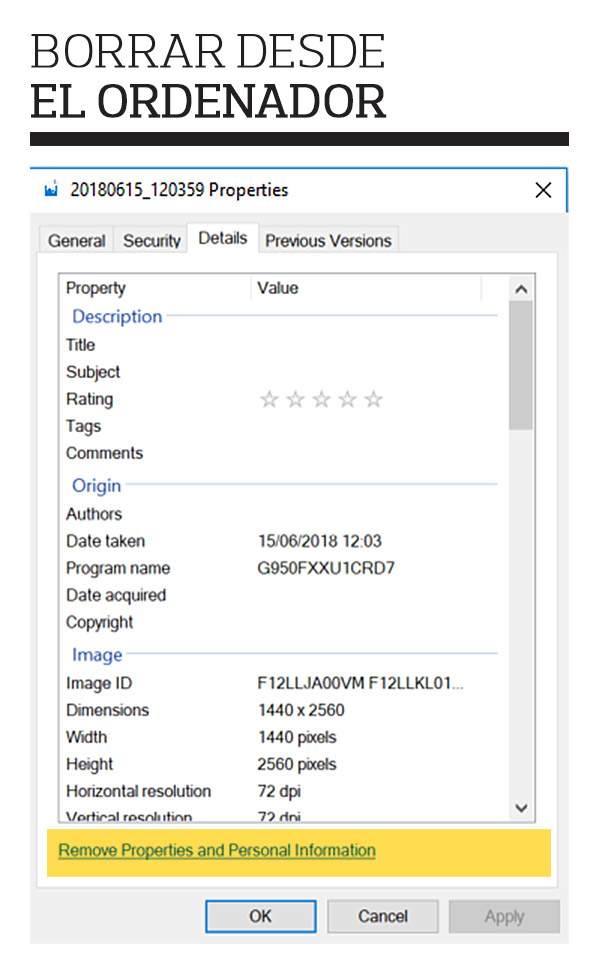This screenshot has width=600, height=965.
Task: Click the scrollbar down arrow
Action: [x=520, y=807]
